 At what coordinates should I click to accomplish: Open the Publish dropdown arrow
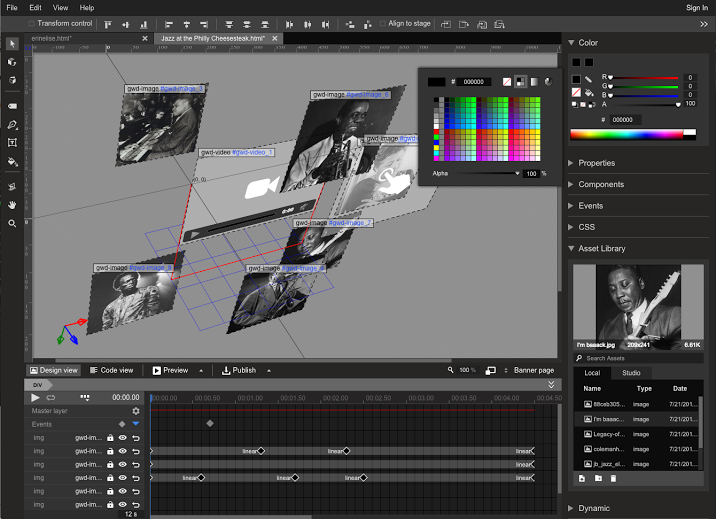pyautogui.click(x=269, y=371)
